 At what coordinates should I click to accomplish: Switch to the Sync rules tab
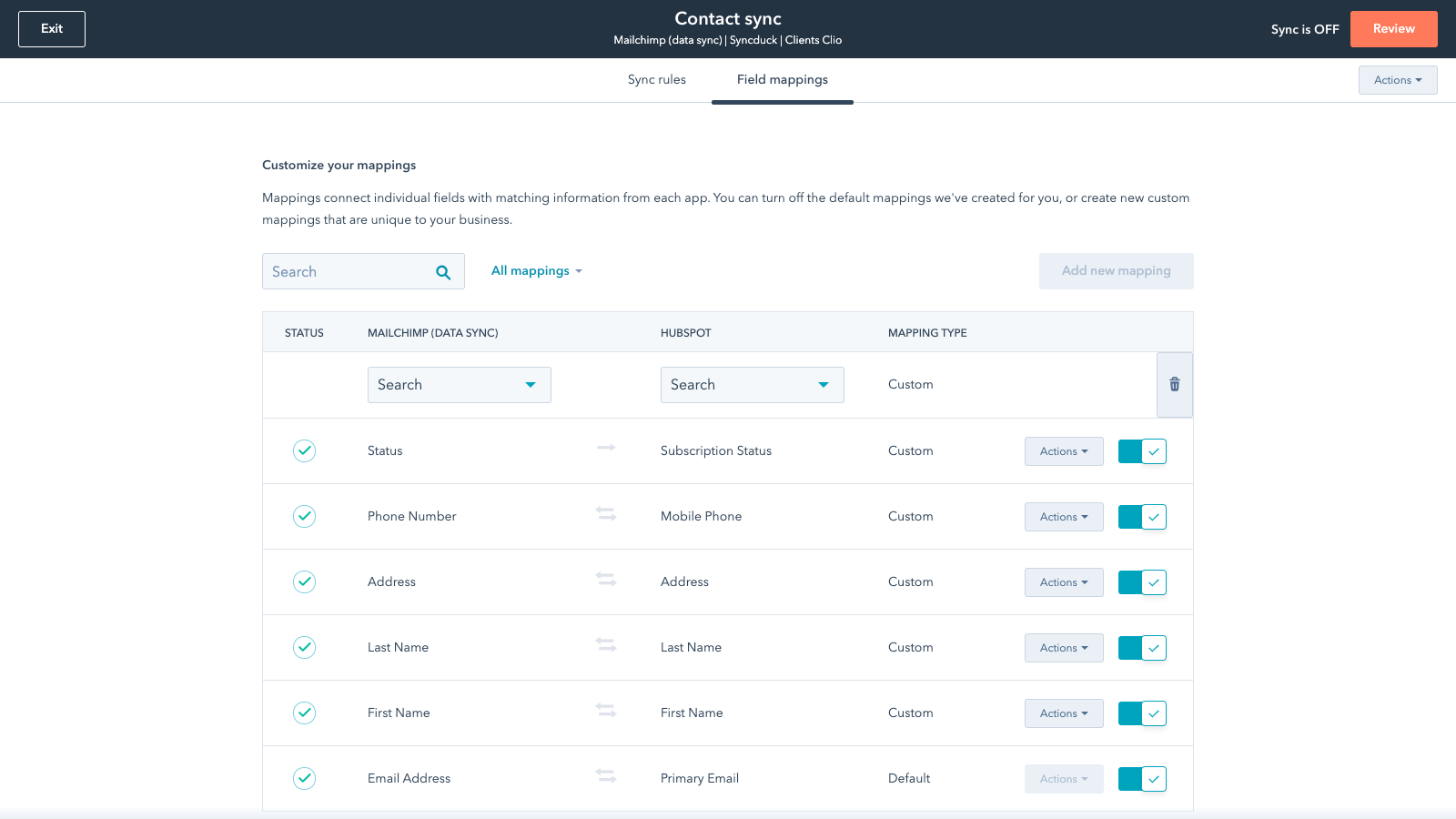click(x=656, y=79)
